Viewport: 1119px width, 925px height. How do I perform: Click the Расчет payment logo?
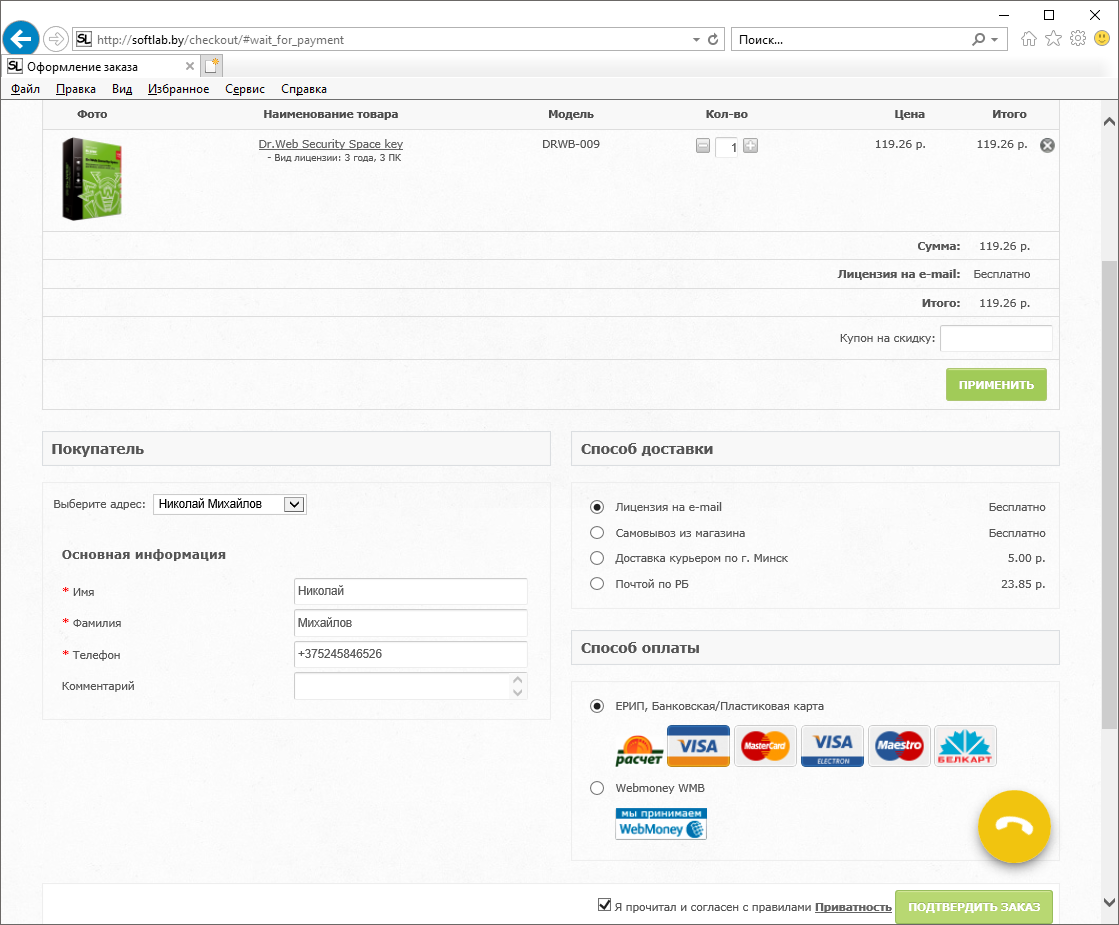pyautogui.click(x=638, y=750)
